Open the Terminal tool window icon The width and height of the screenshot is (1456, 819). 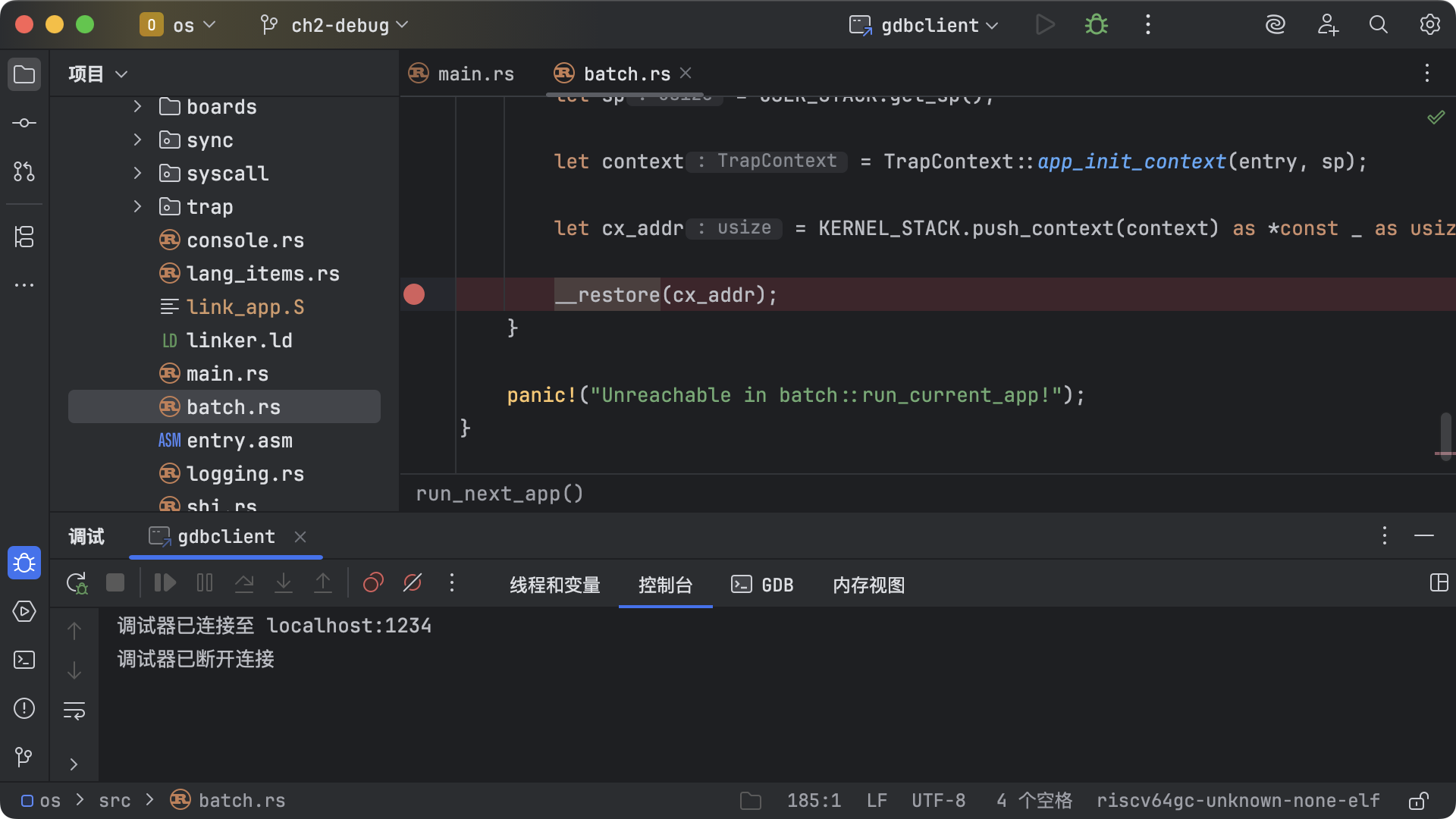coord(24,660)
